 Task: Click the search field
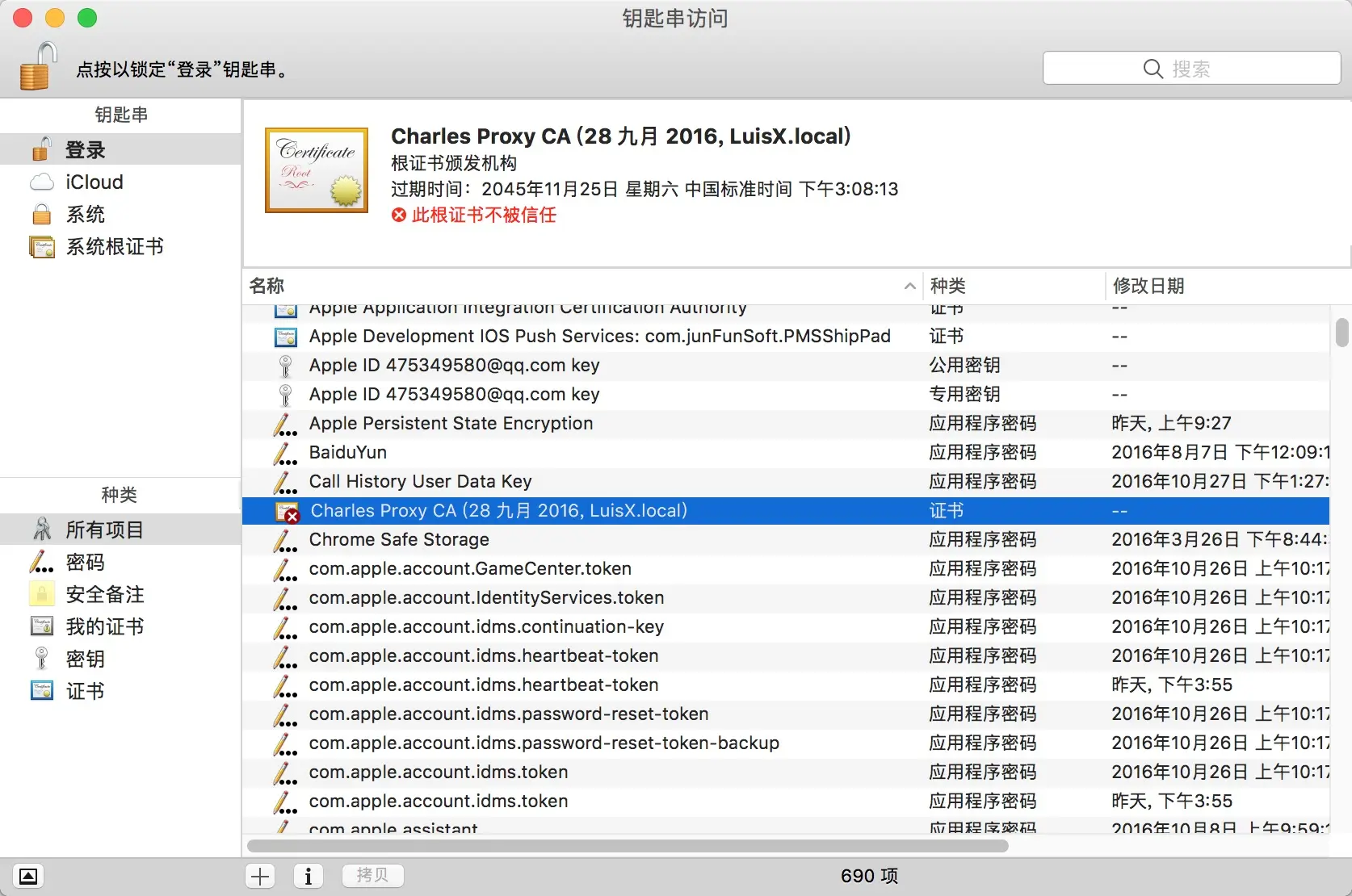[x=1191, y=69]
